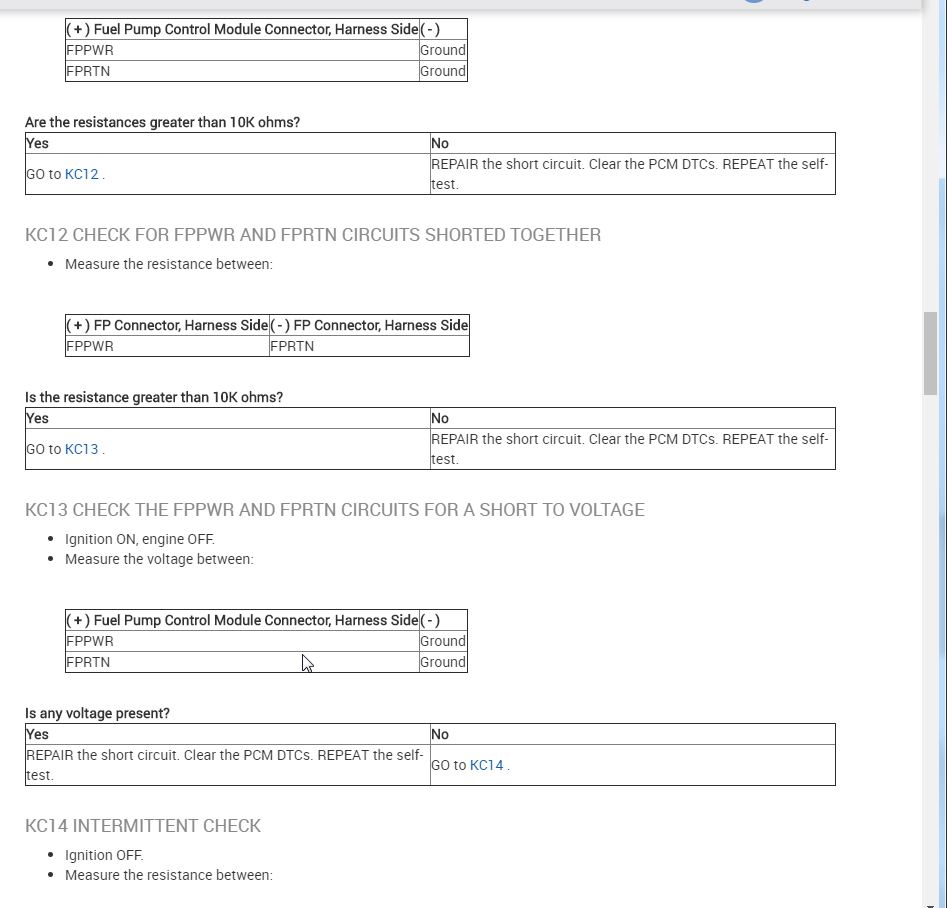The height and width of the screenshot is (908, 947).
Task: Click the KC13 short to voltage heading
Action: (334, 510)
